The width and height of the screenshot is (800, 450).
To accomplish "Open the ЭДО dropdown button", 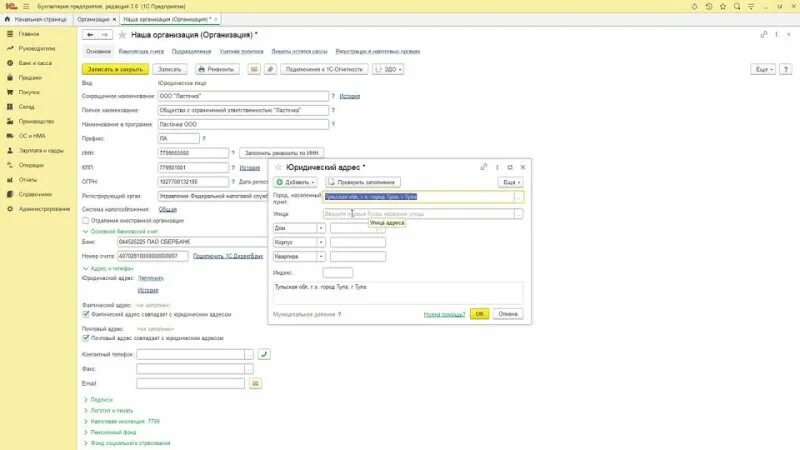I will (x=388, y=69).
